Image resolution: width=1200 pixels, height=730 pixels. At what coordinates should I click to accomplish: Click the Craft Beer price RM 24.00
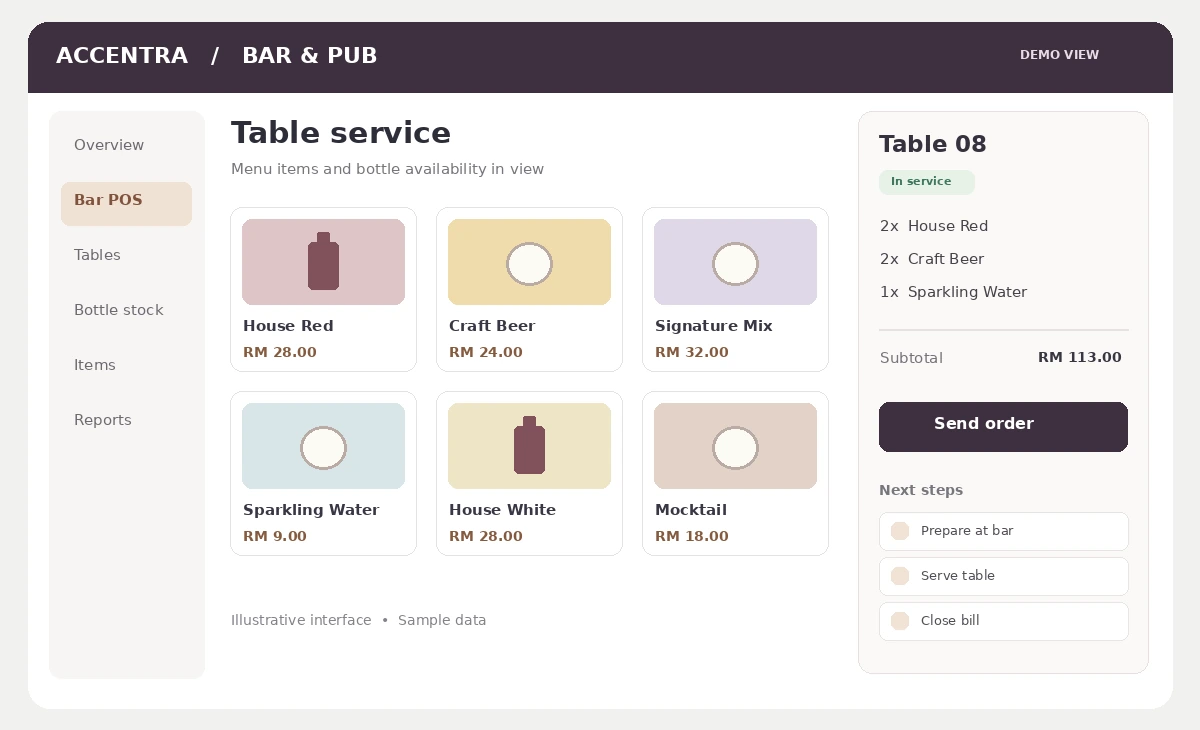(x=486, y=352)
